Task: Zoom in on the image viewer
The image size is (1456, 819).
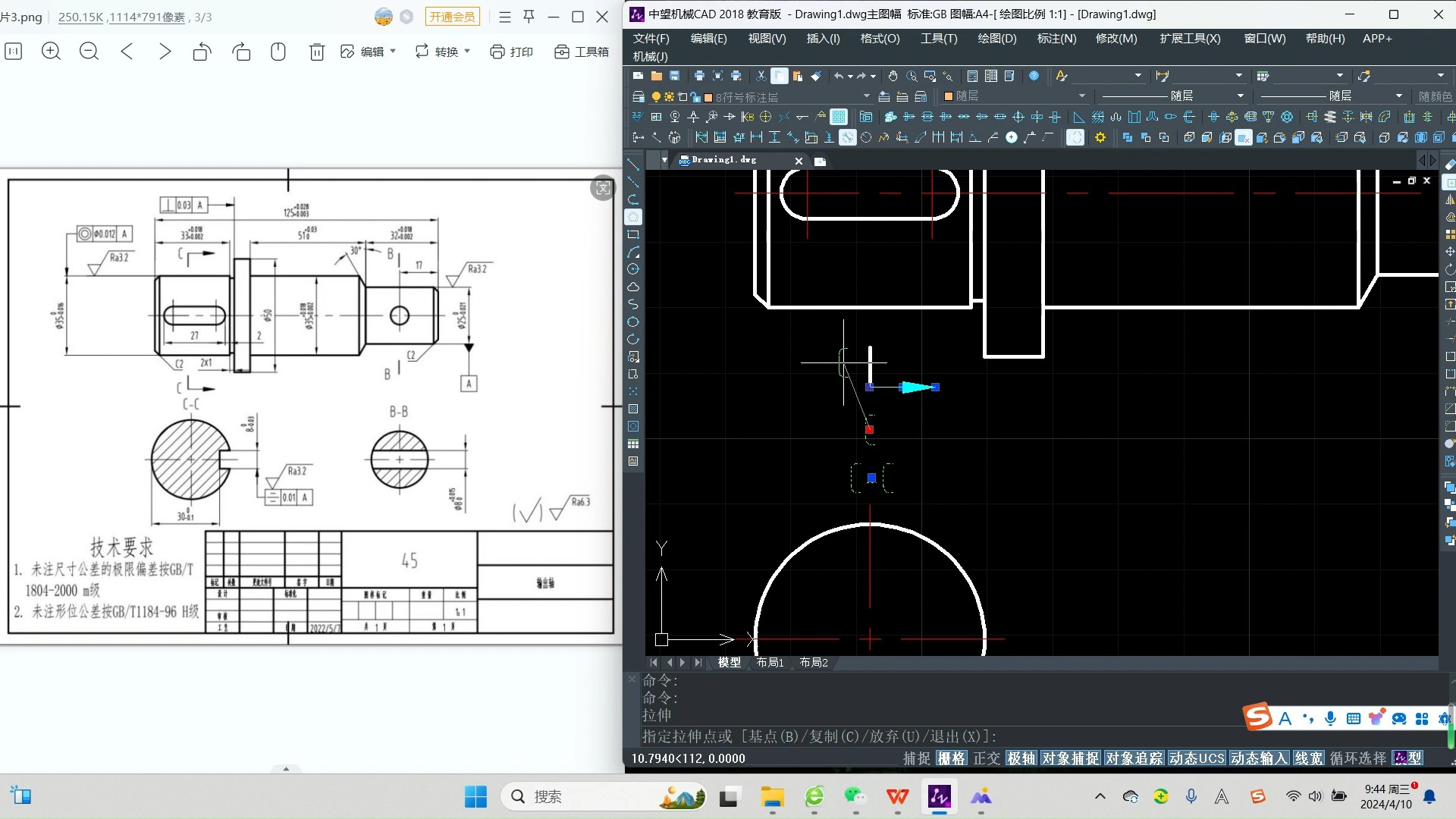Action: [x=51, y=52]
